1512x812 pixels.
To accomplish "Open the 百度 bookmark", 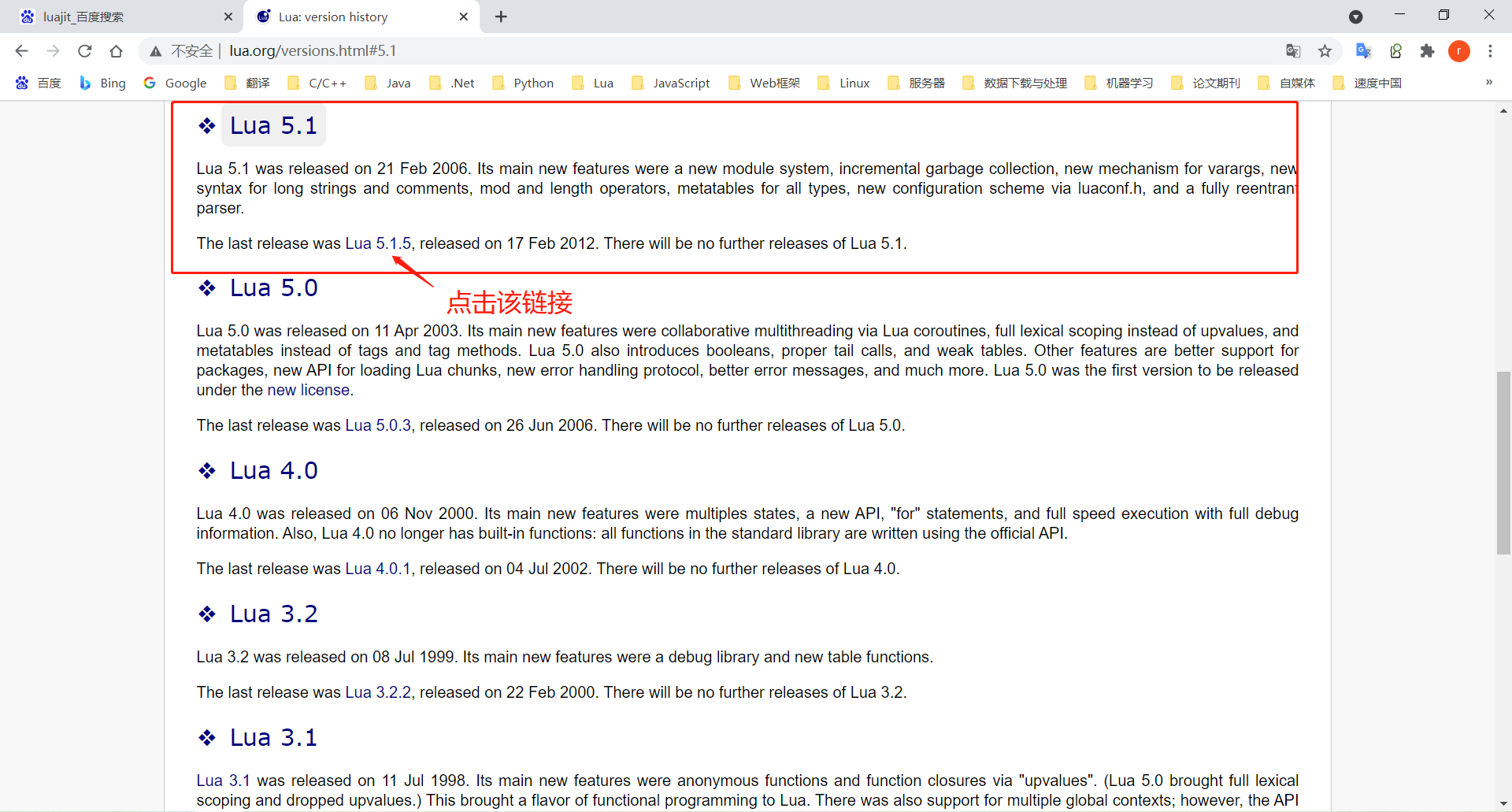I will [x=38, y=83].
